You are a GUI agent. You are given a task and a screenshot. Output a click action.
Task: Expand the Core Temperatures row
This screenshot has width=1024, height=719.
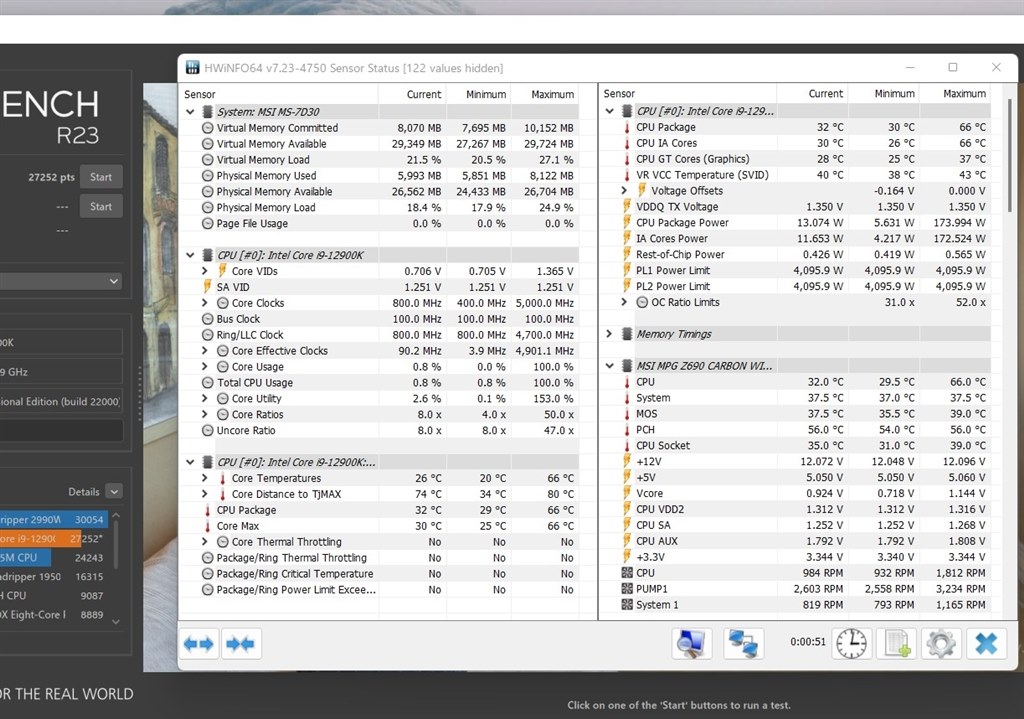pos(204,478)
